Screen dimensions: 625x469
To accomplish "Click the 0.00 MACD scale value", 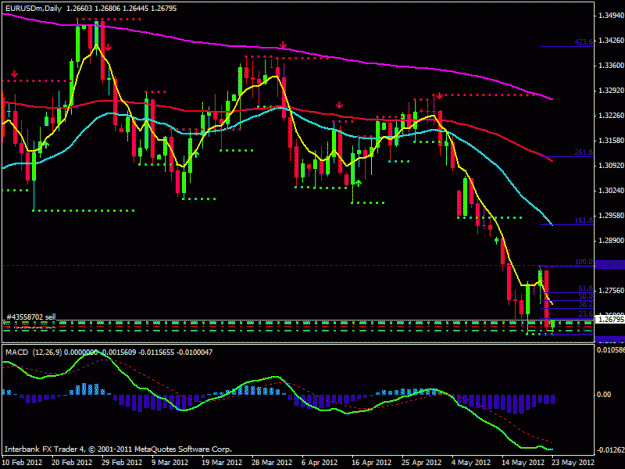I will pos(604,394).
